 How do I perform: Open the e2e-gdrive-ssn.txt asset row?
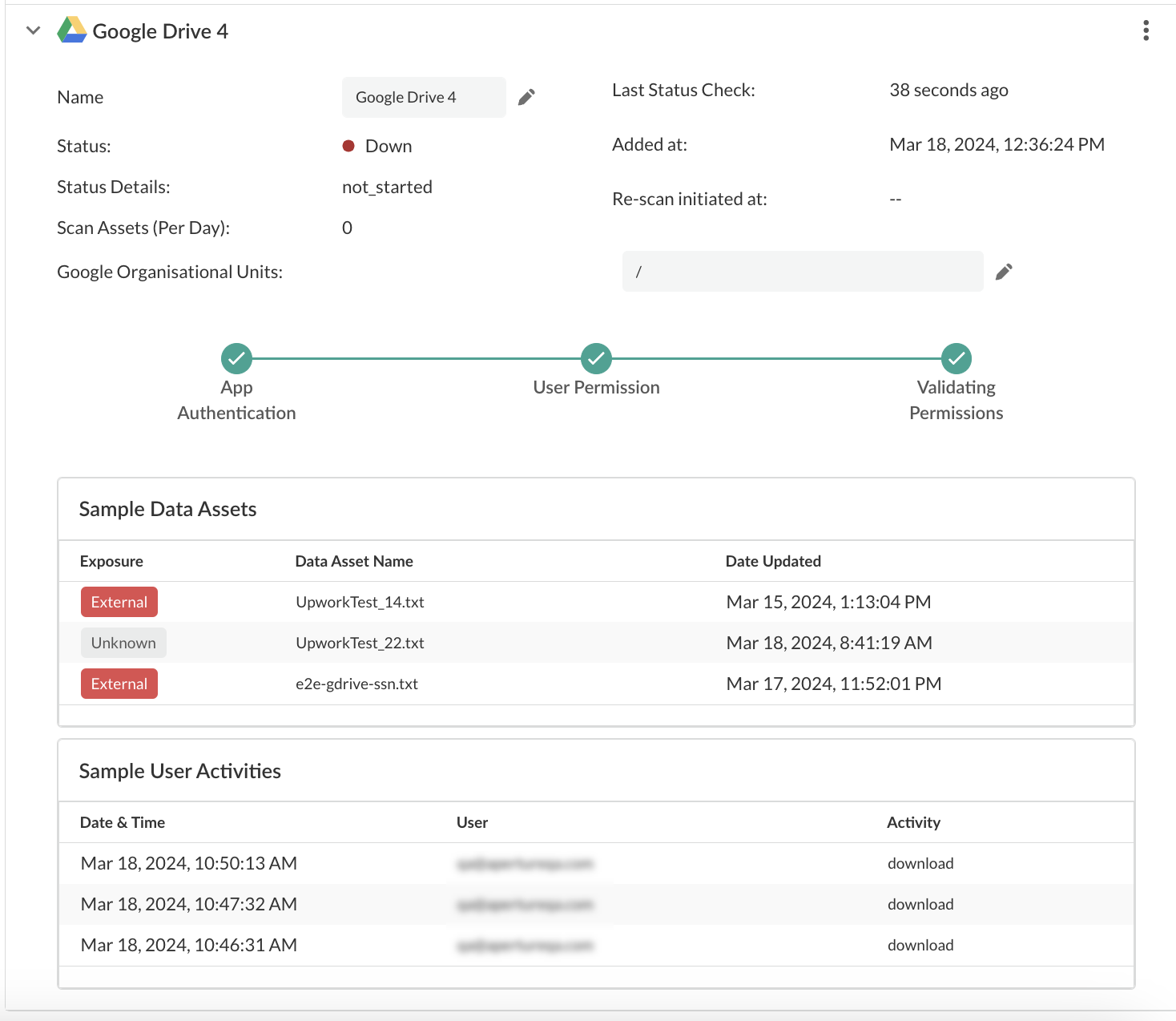(x=356, y=684)
